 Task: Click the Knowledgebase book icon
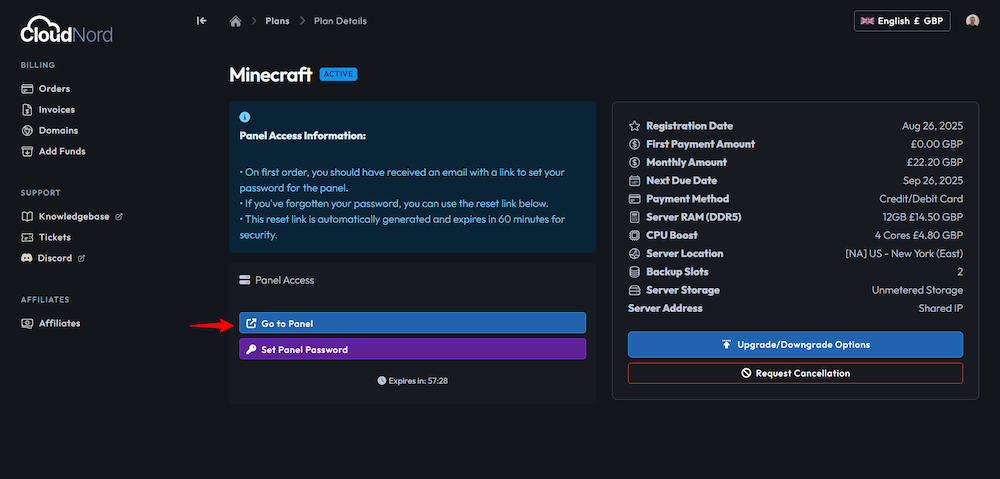(x=27, y=216)
